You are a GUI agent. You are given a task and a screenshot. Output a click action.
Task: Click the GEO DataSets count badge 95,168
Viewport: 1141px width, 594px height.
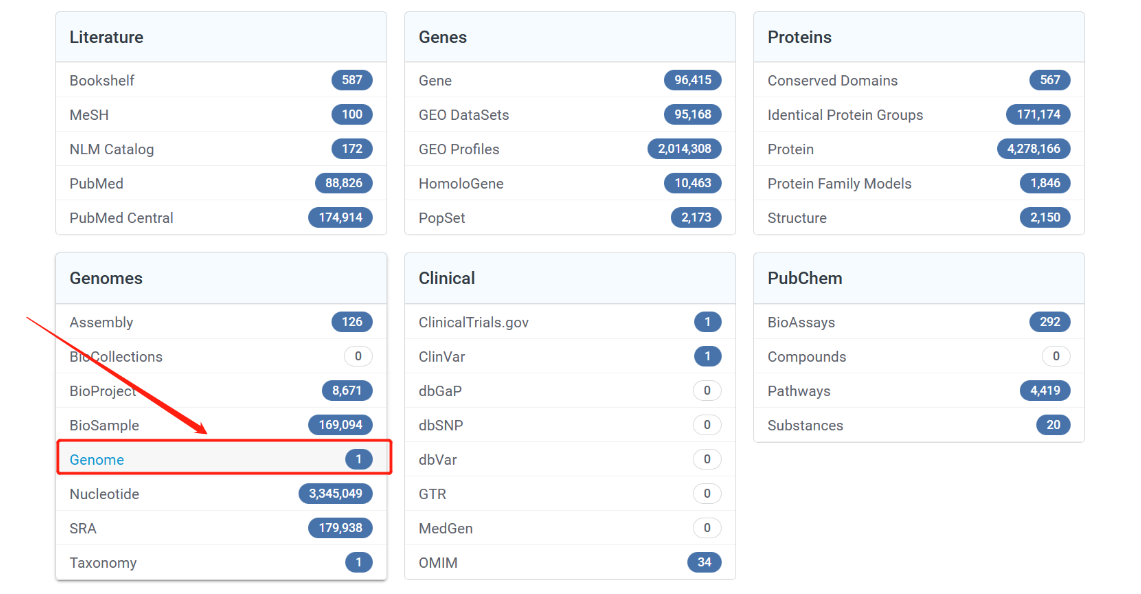click(x=692, y=115)
